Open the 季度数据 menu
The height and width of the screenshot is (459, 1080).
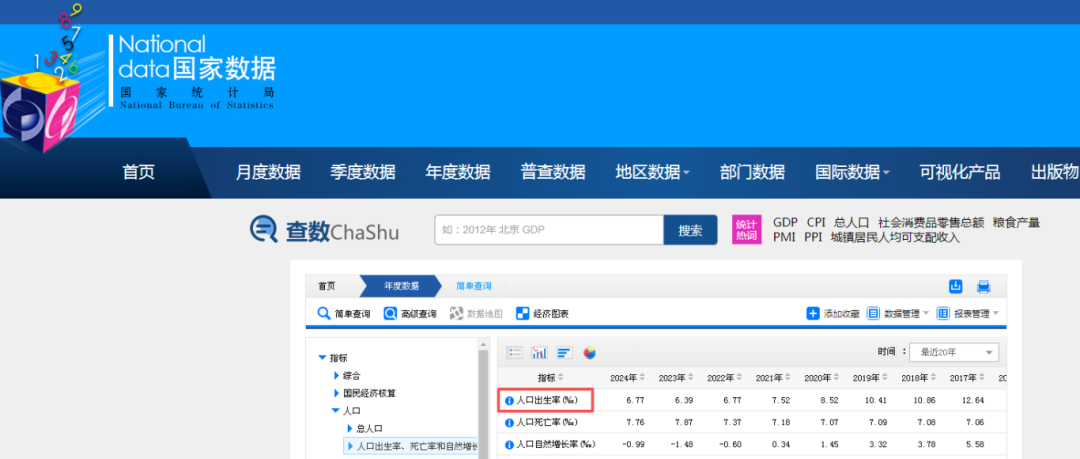click(363, 172)
